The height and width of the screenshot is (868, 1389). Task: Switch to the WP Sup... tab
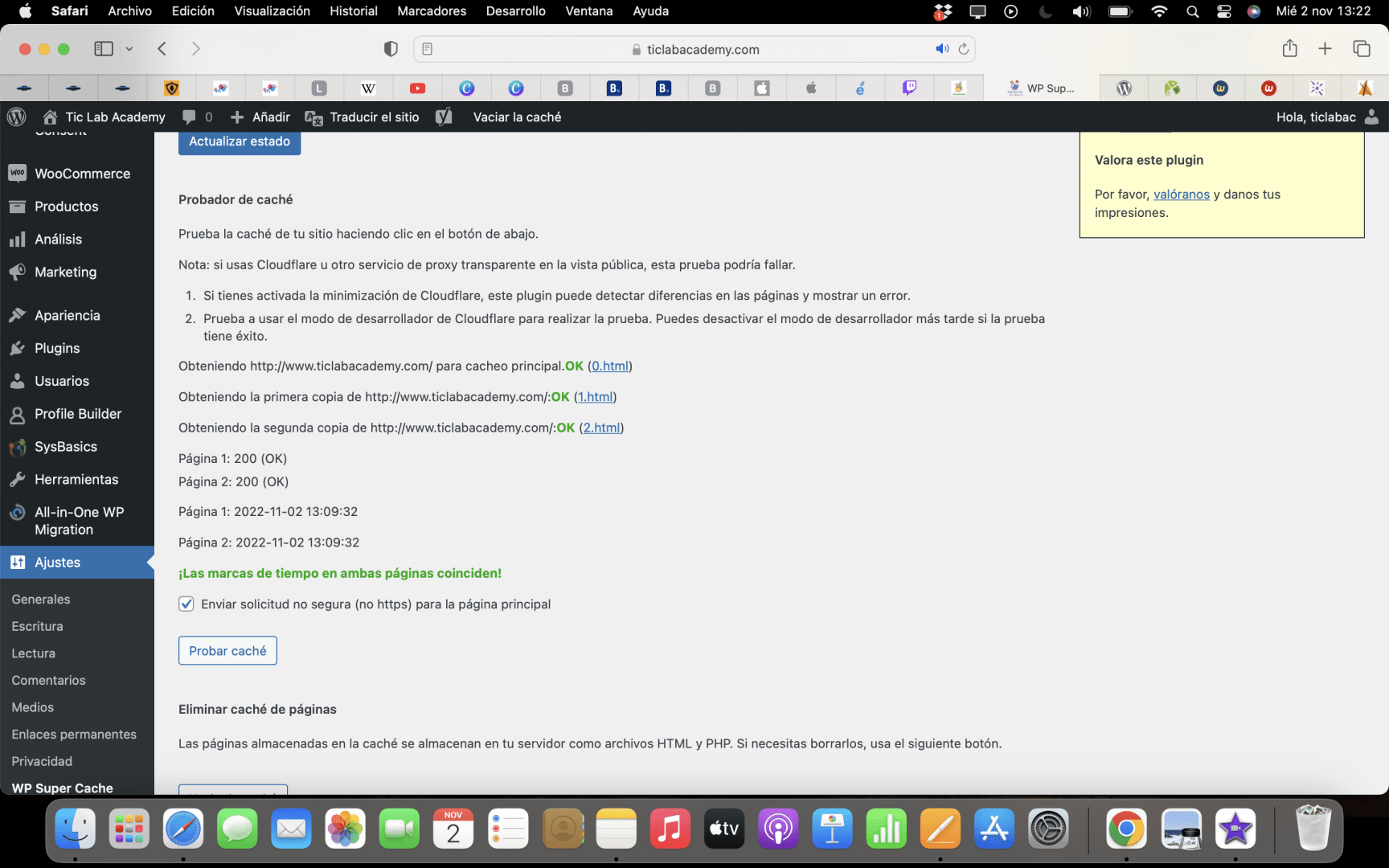1041,88
